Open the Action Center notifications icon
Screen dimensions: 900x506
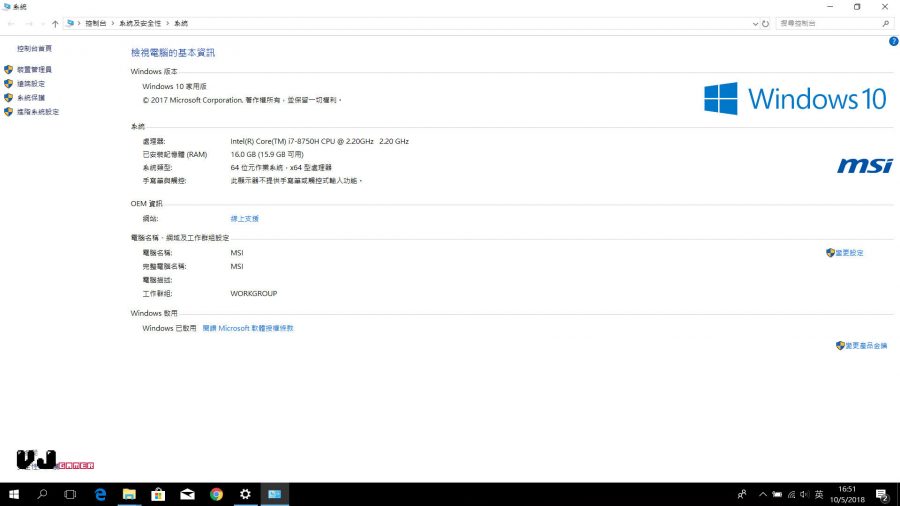[x=882, y=494]
